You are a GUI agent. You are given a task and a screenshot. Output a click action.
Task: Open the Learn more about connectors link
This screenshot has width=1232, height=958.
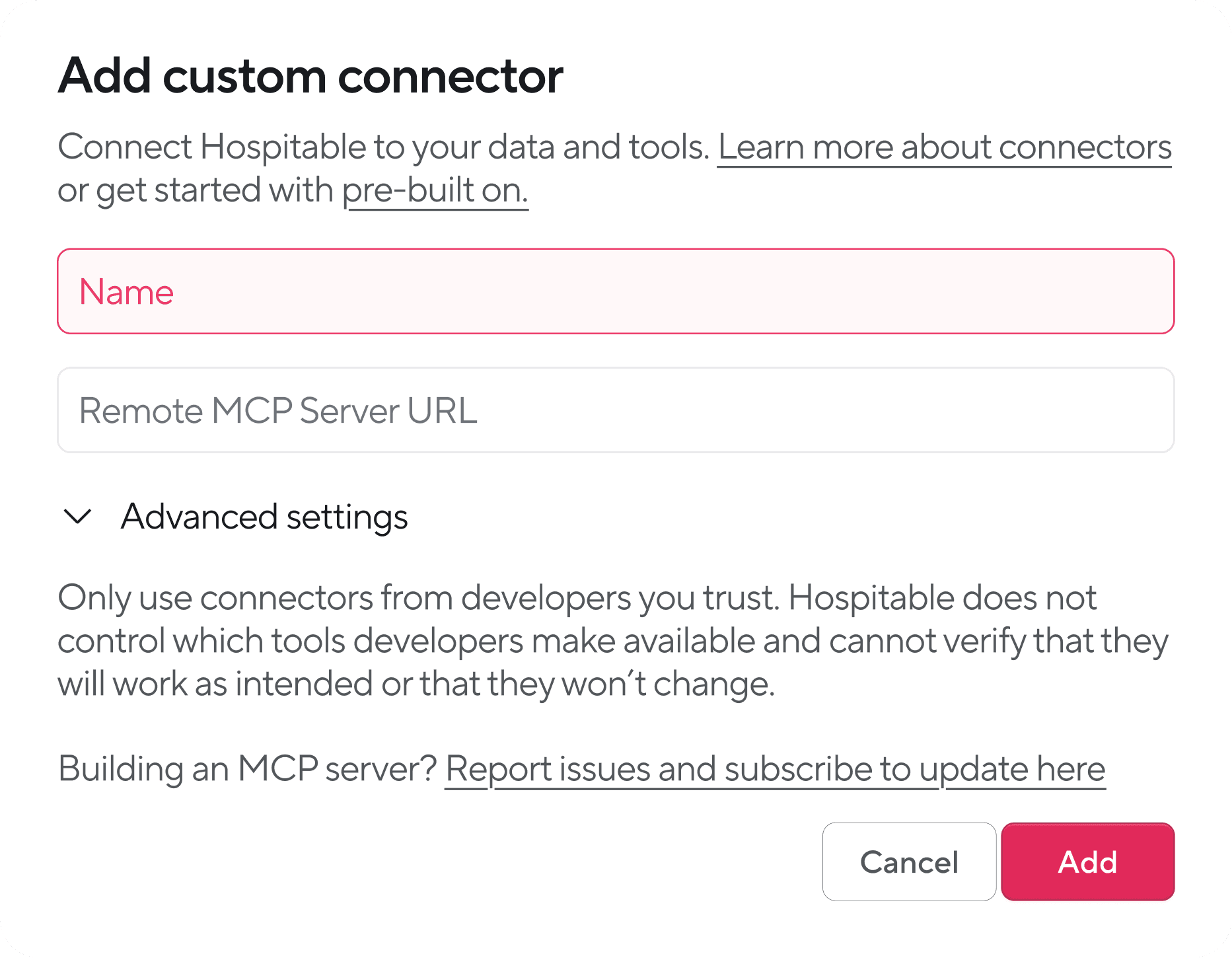[944, 147]
